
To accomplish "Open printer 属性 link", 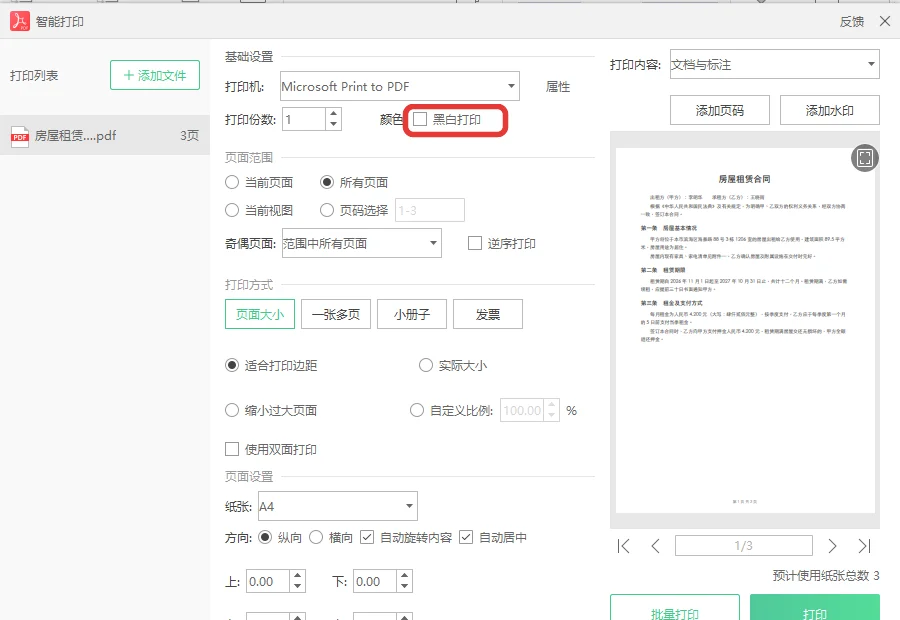I will coord(558,87).
